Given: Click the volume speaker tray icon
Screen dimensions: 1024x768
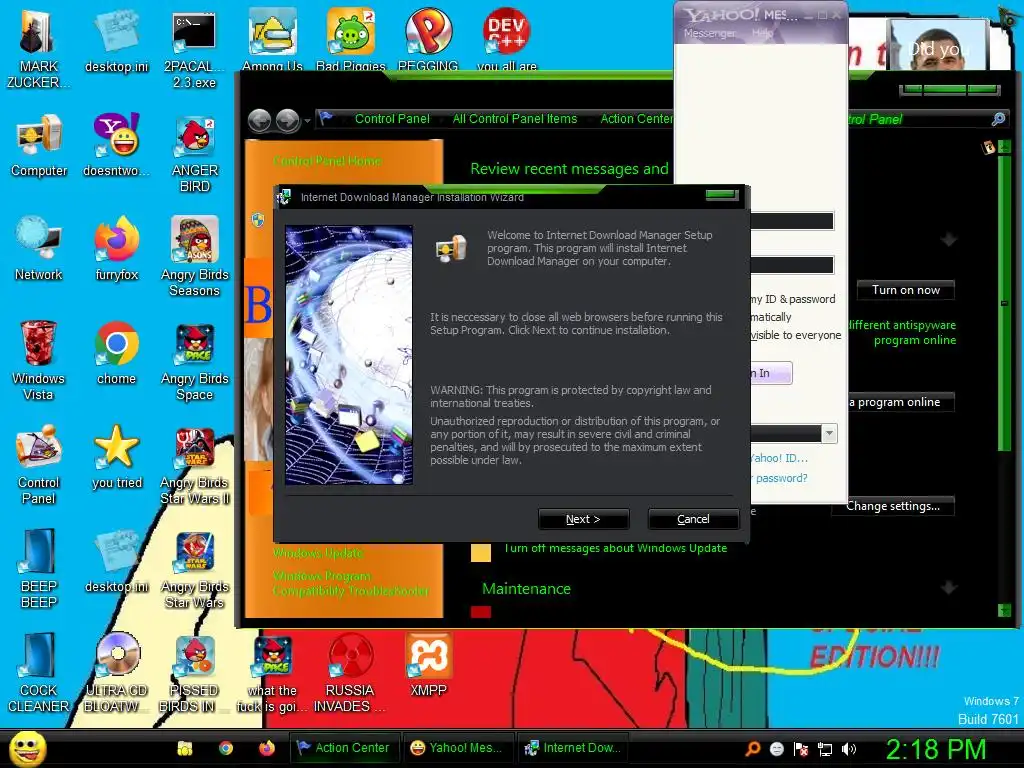Looking at the screenshot, I should click(x=849, y=749).
